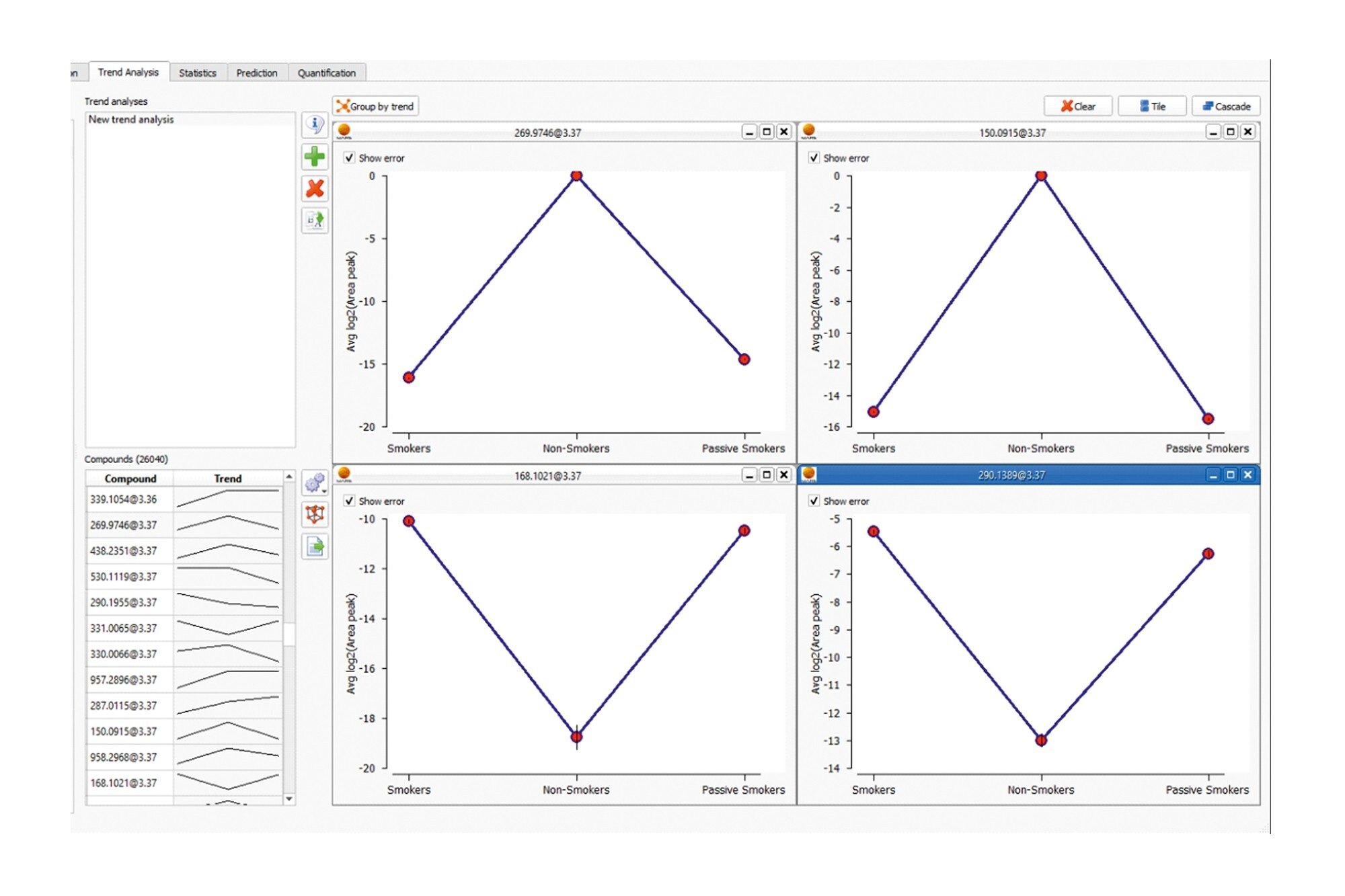Select New trend analysis entry
This screenshot has height=896, width=1345.
pyautogui.click(x=131, y=120)
